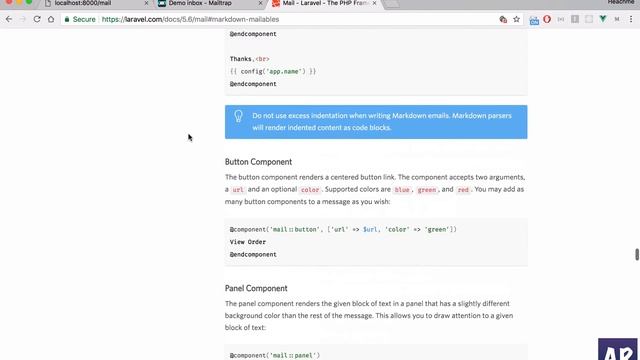
Task: Click the lightbulb tip icon
Action: tap(238, 116)
